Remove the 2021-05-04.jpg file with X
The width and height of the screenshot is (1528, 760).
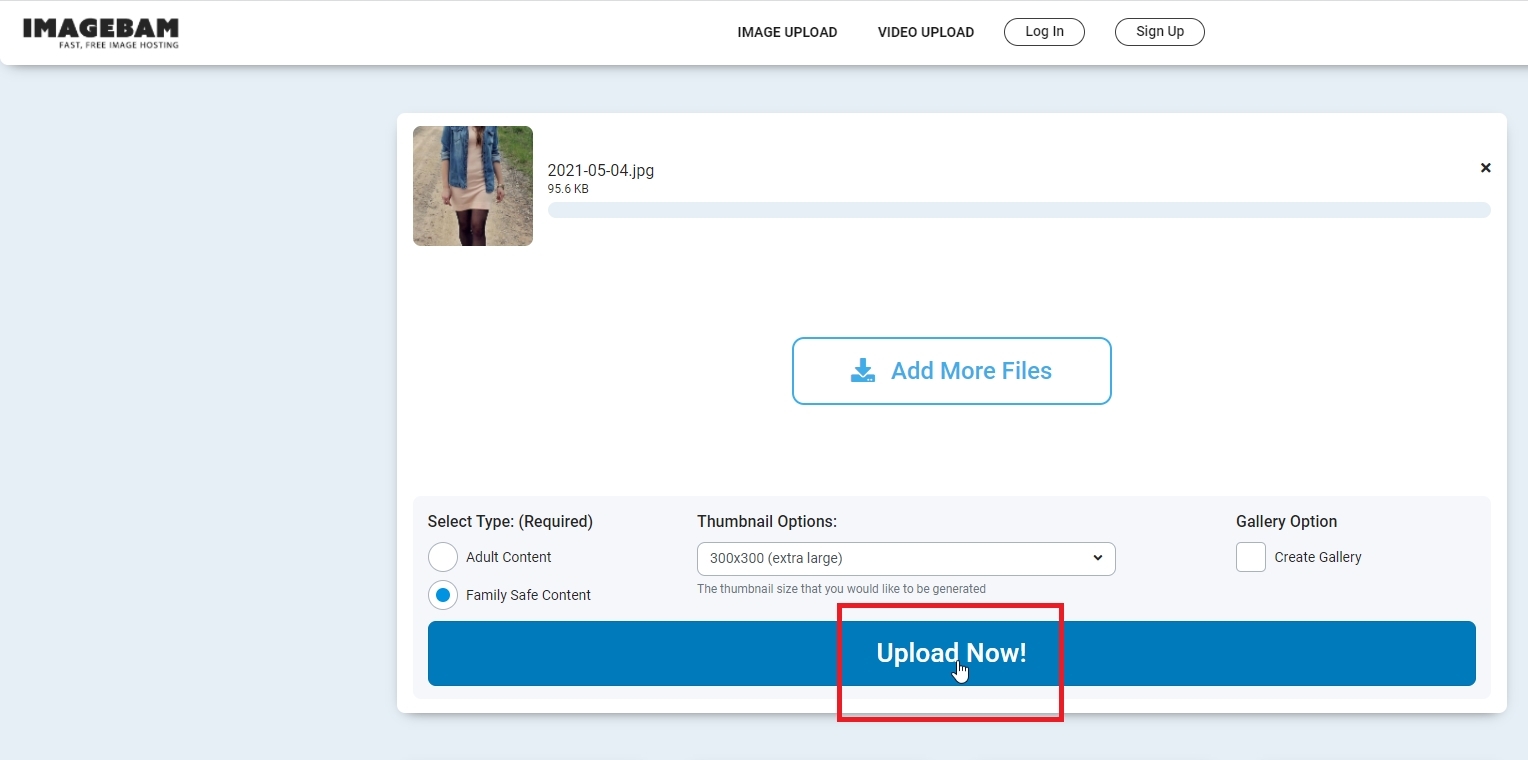[x=1486, y=168]
